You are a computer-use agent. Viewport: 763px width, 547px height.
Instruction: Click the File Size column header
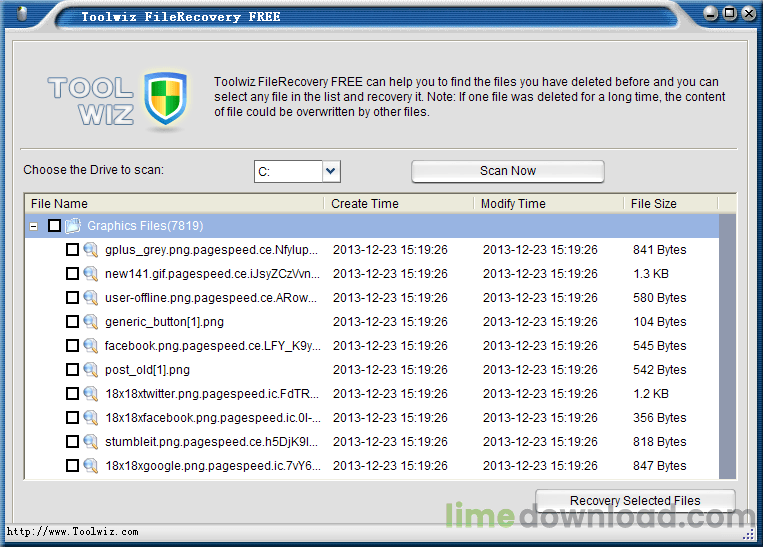[670, 203]
